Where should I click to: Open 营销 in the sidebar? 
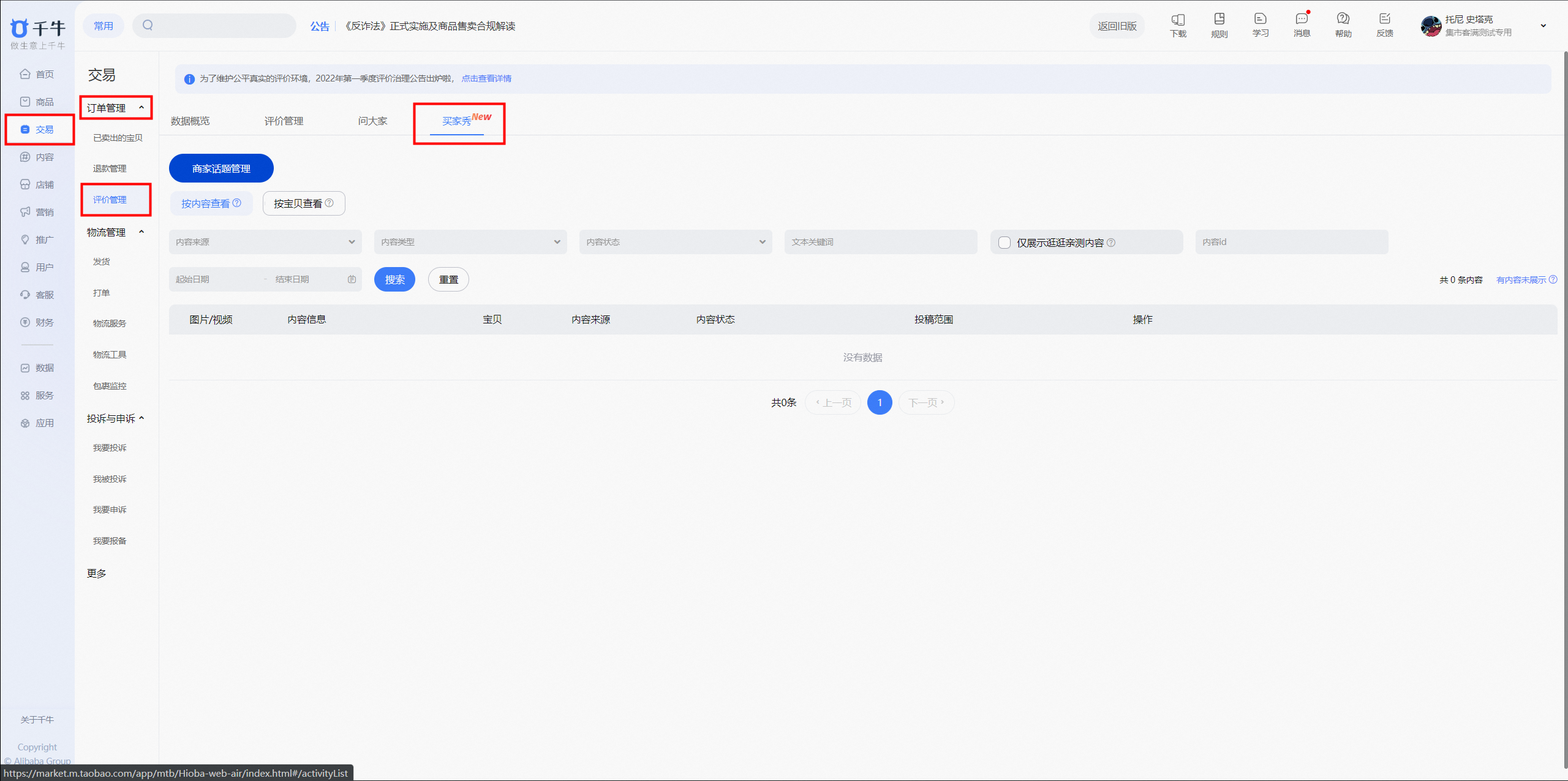tap(37, 212)
